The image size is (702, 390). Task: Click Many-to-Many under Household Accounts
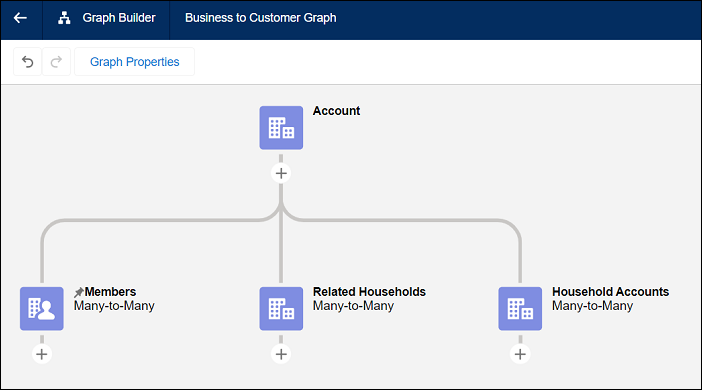coord(592,306)
